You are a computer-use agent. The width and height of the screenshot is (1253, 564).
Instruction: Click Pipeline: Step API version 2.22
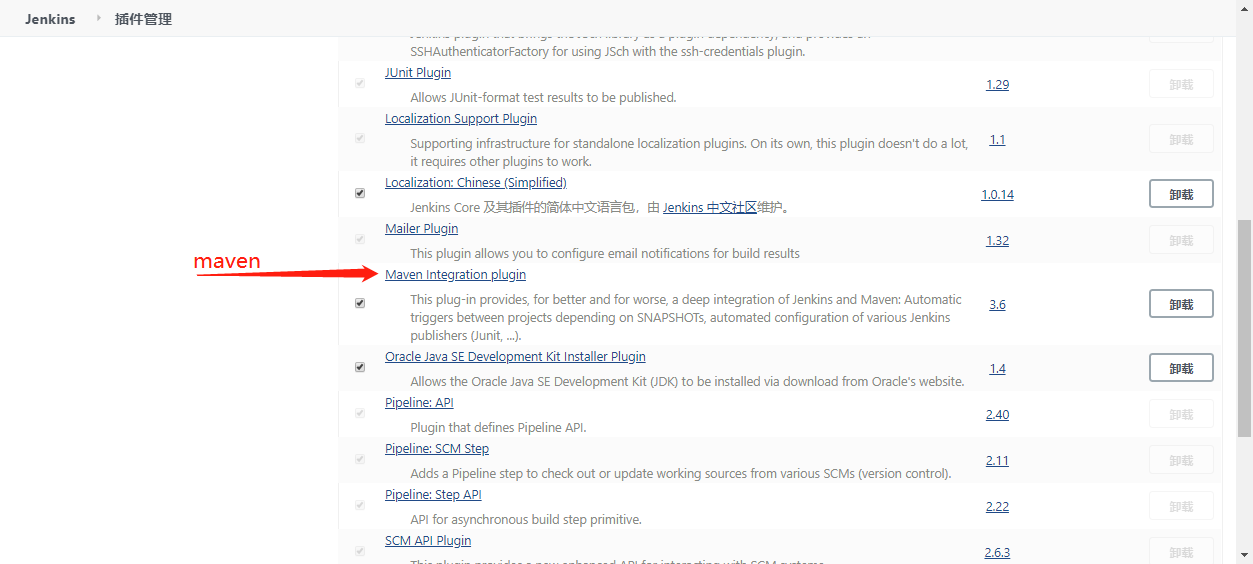pyautogui.click(x=997, y=507)
